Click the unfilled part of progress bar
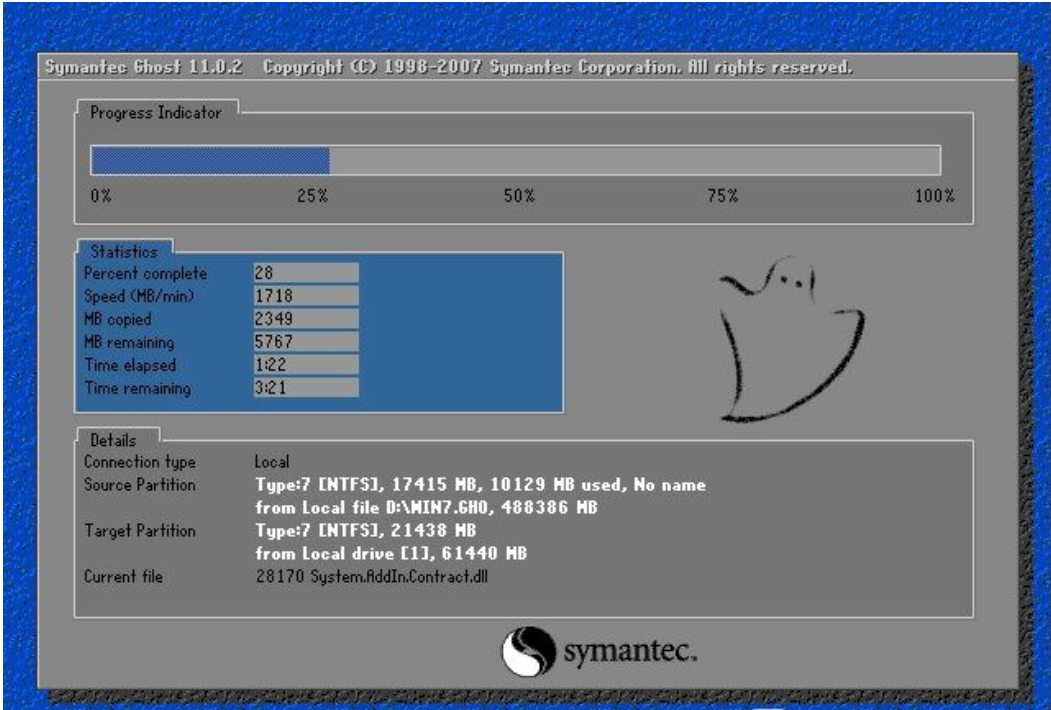Viewport: 1051px width, 710px height. [635, 161]
